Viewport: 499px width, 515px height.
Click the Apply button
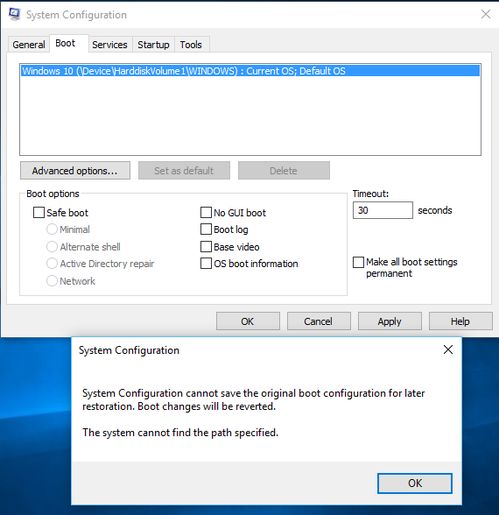click(x=390, y=321)
